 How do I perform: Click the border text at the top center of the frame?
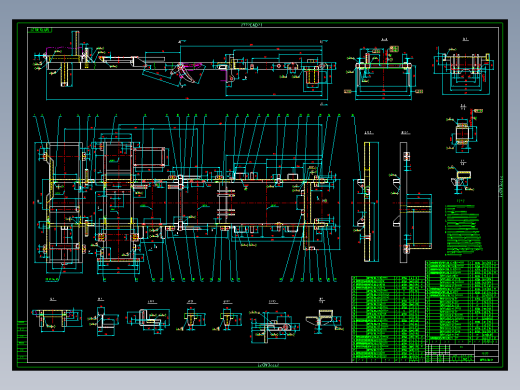(252, 25)
